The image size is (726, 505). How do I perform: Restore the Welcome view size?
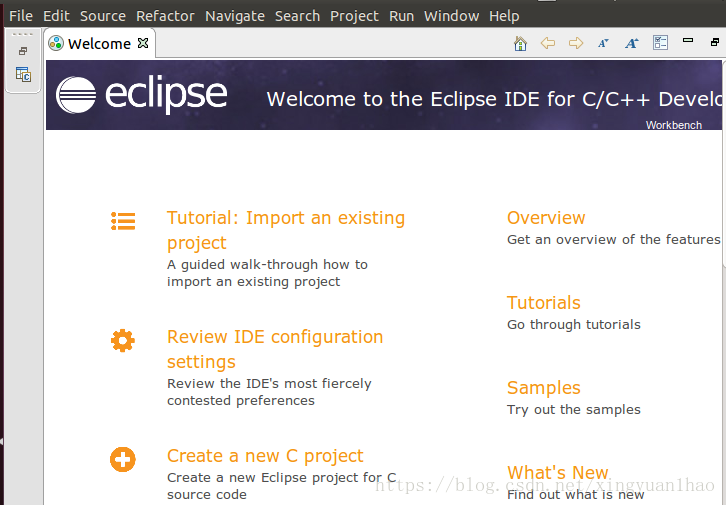pos(715,42)
